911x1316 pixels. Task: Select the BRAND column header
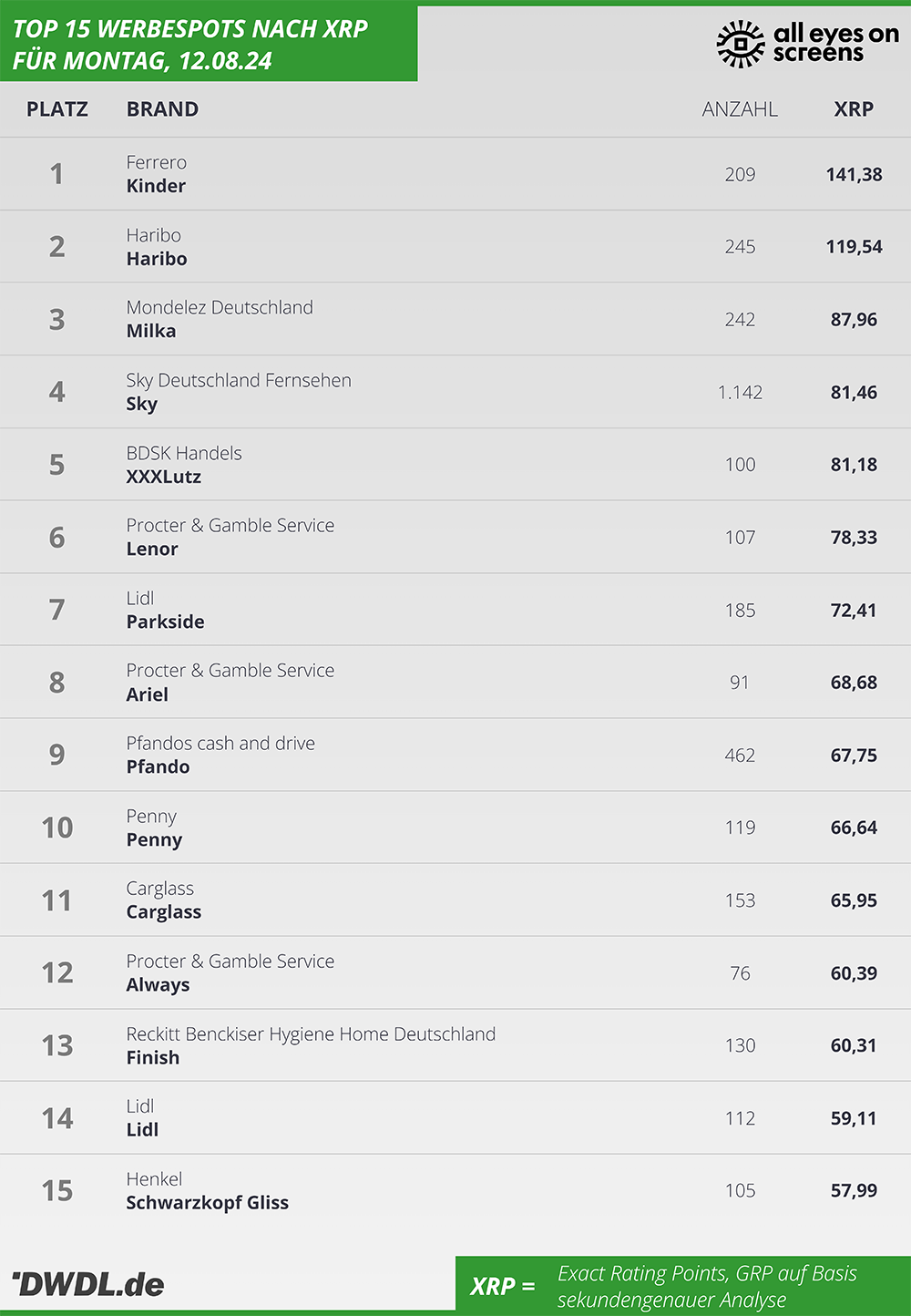(x=162, y=109)
